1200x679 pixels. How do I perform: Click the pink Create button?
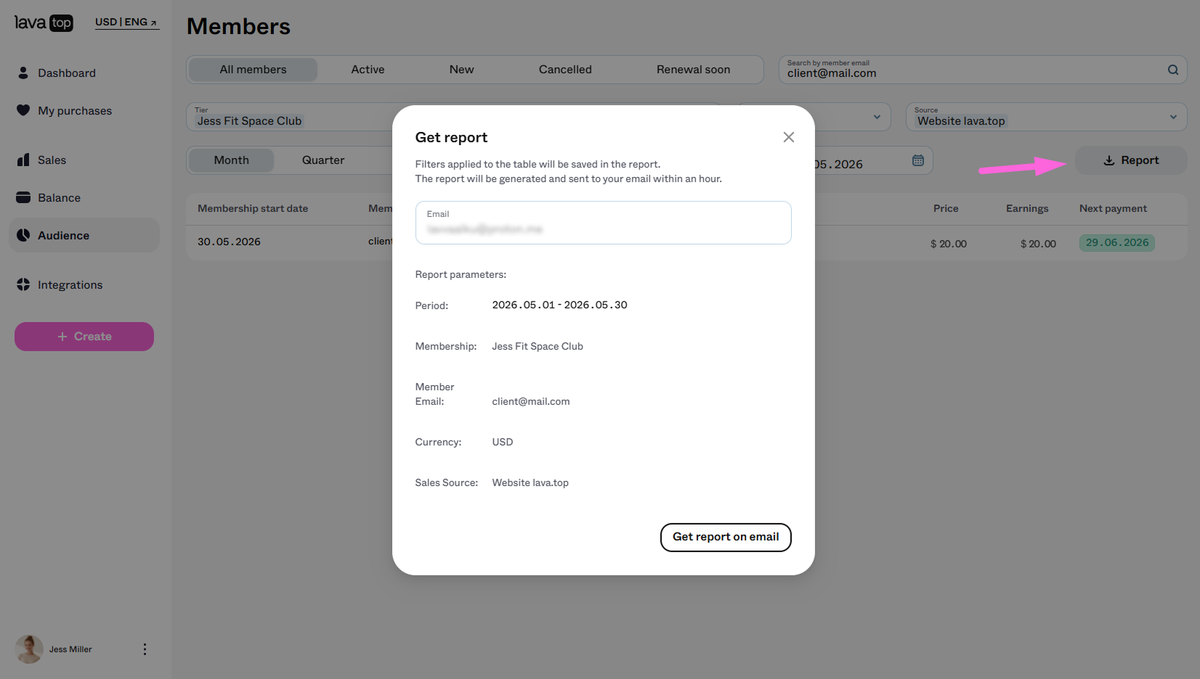[x=84, y=337]
